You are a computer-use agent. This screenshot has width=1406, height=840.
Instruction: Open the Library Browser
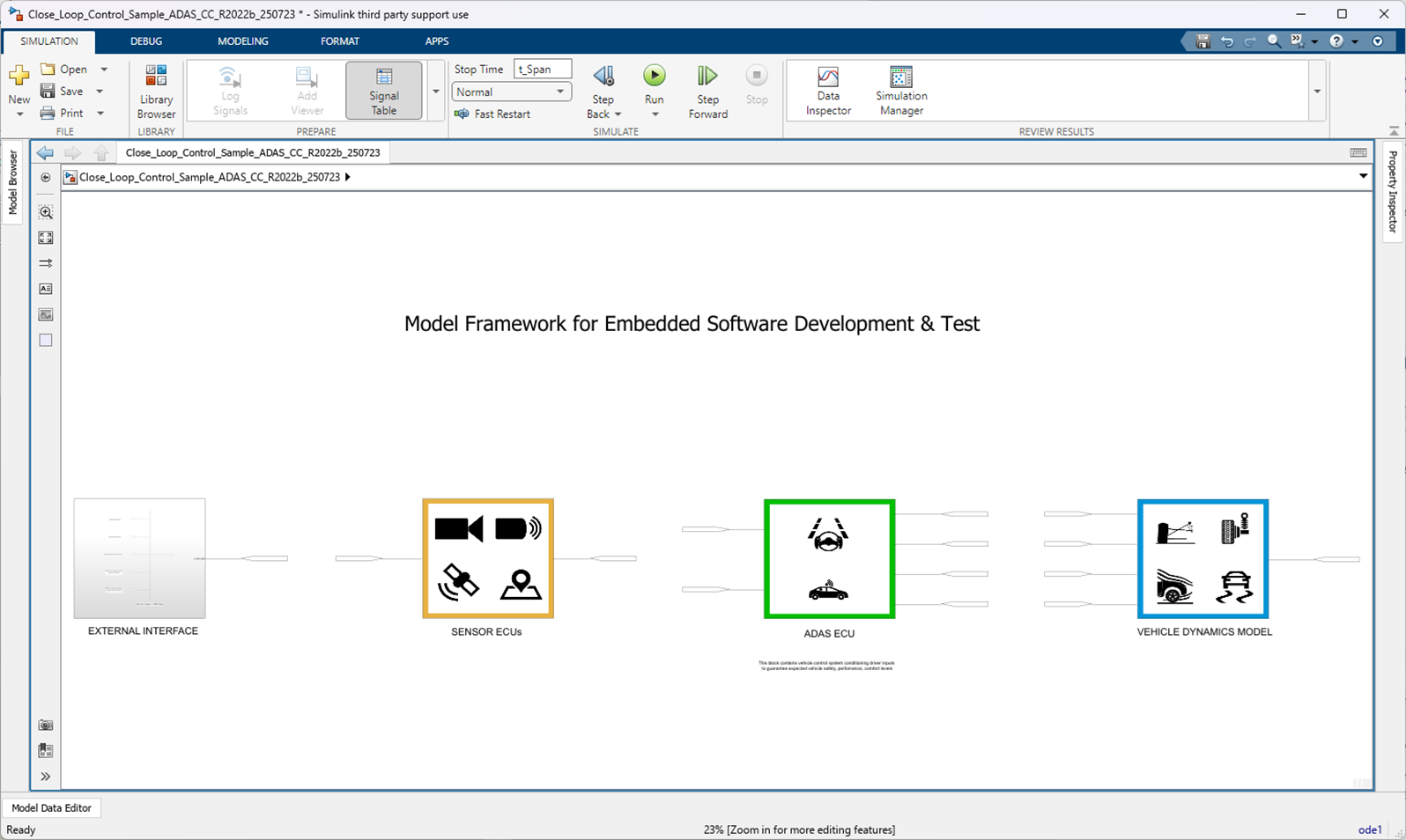(x=156, y=92)
